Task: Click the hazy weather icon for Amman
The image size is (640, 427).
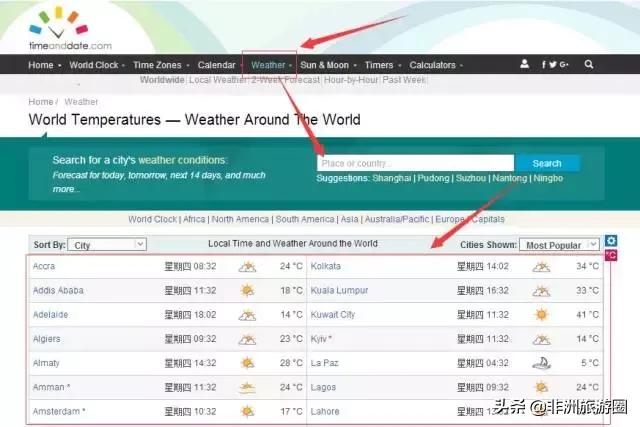Action: [247, 387]
